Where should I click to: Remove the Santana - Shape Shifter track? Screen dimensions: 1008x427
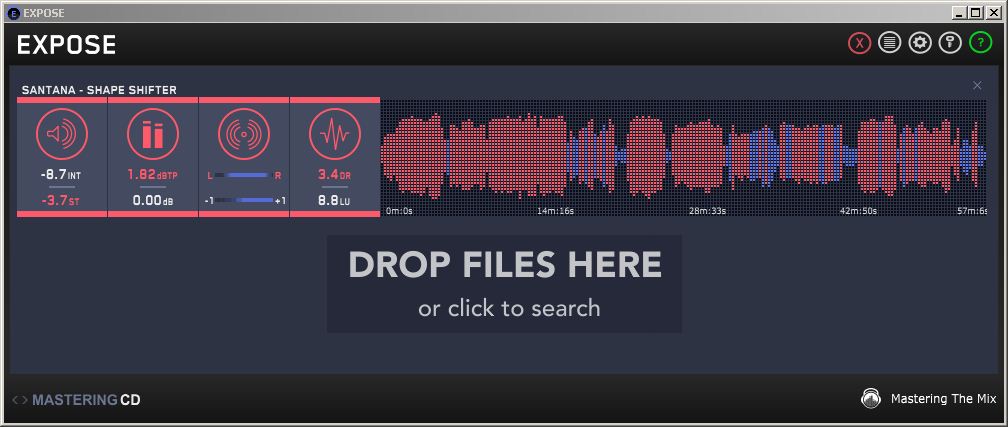pyautogui.click(x=977, y=86)
